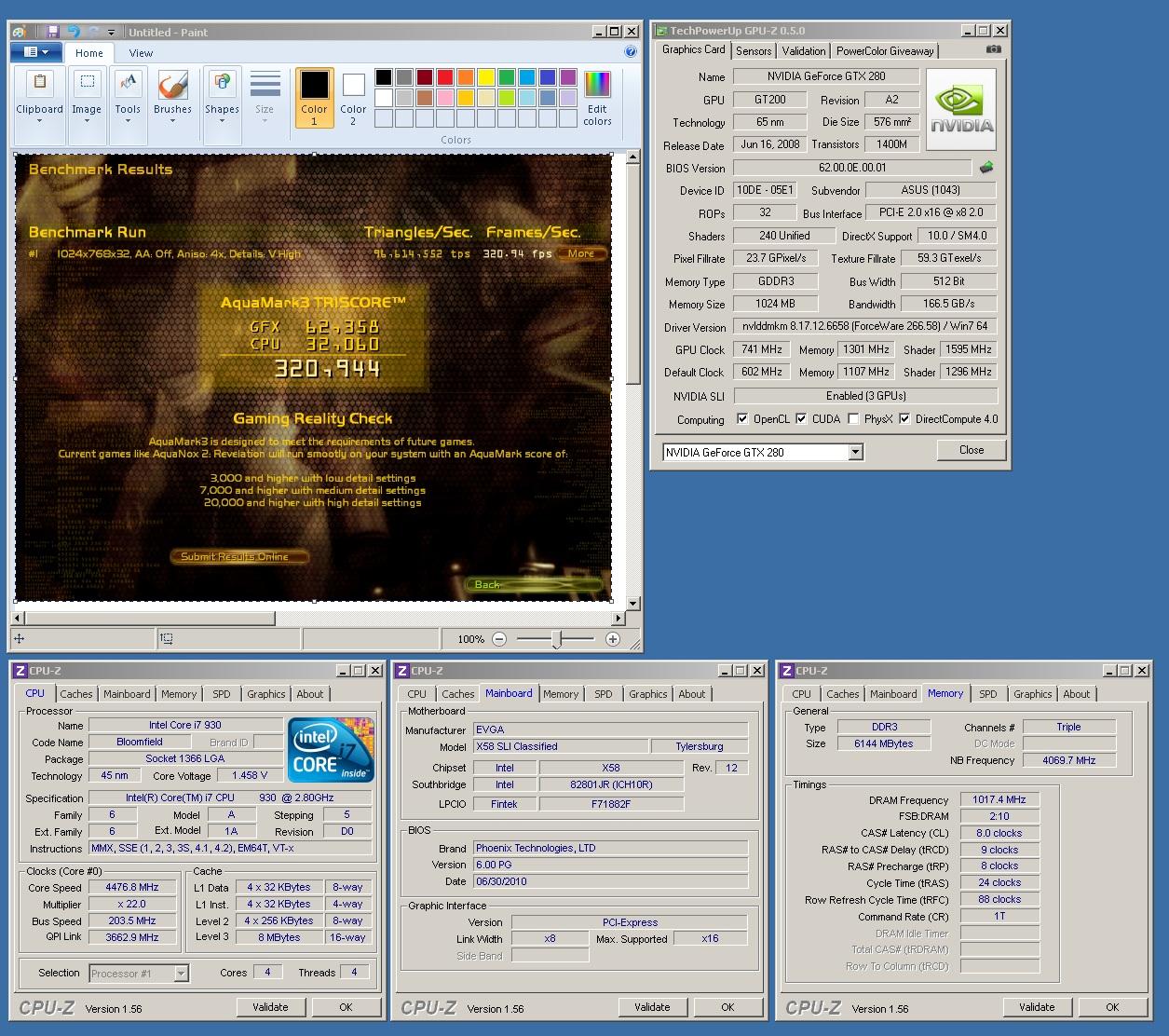
Task: Click the zoom in plus button in Paint
Action: [x=612, y=639]
